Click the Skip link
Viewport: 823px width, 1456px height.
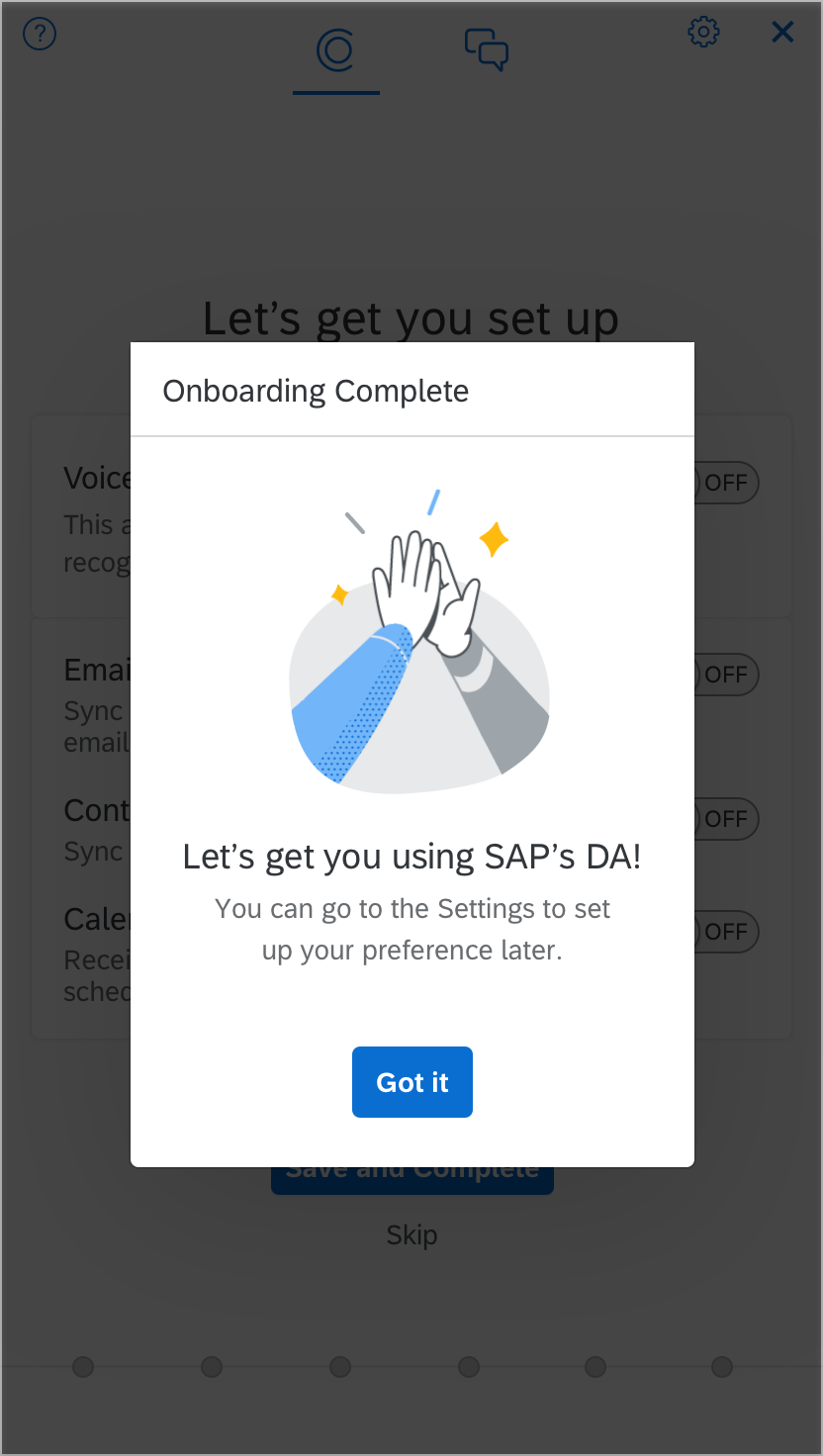click(411, 1234)
